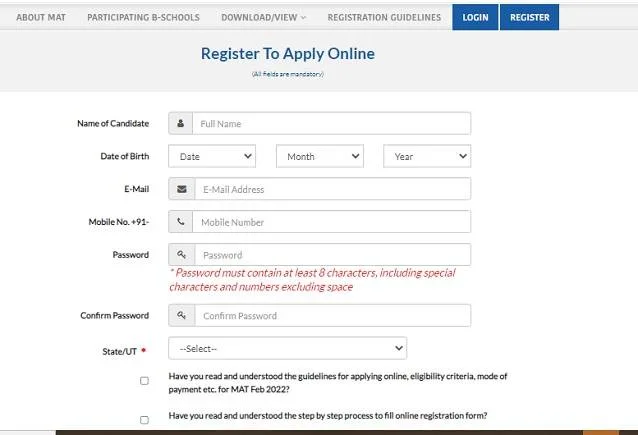Click the Register button in navbar
This screenshot has width=638, height=435.
point(529,18)
